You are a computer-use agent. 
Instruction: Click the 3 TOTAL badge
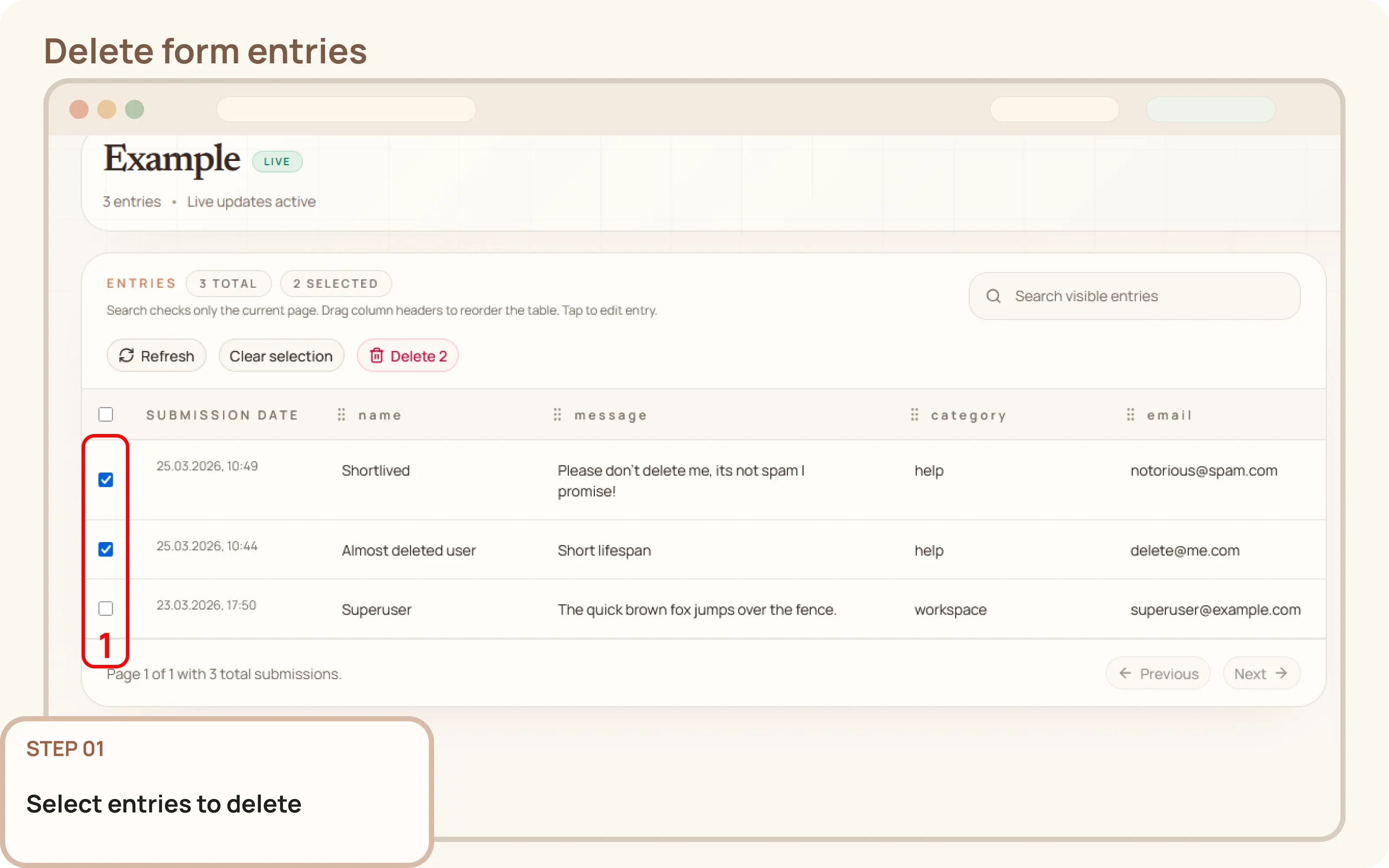[228, 283]
